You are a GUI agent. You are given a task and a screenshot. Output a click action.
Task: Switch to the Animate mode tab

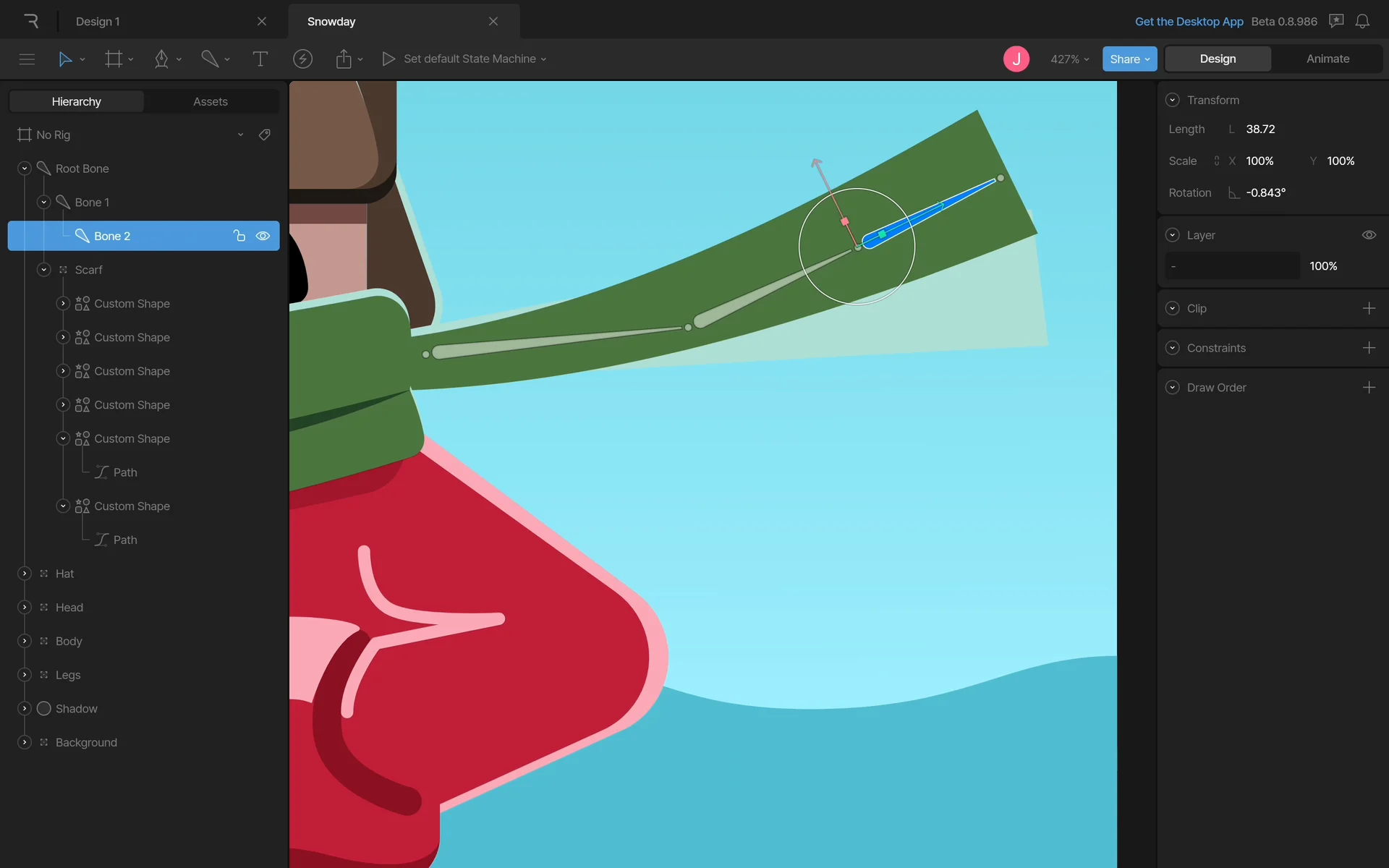(1328, 59)
